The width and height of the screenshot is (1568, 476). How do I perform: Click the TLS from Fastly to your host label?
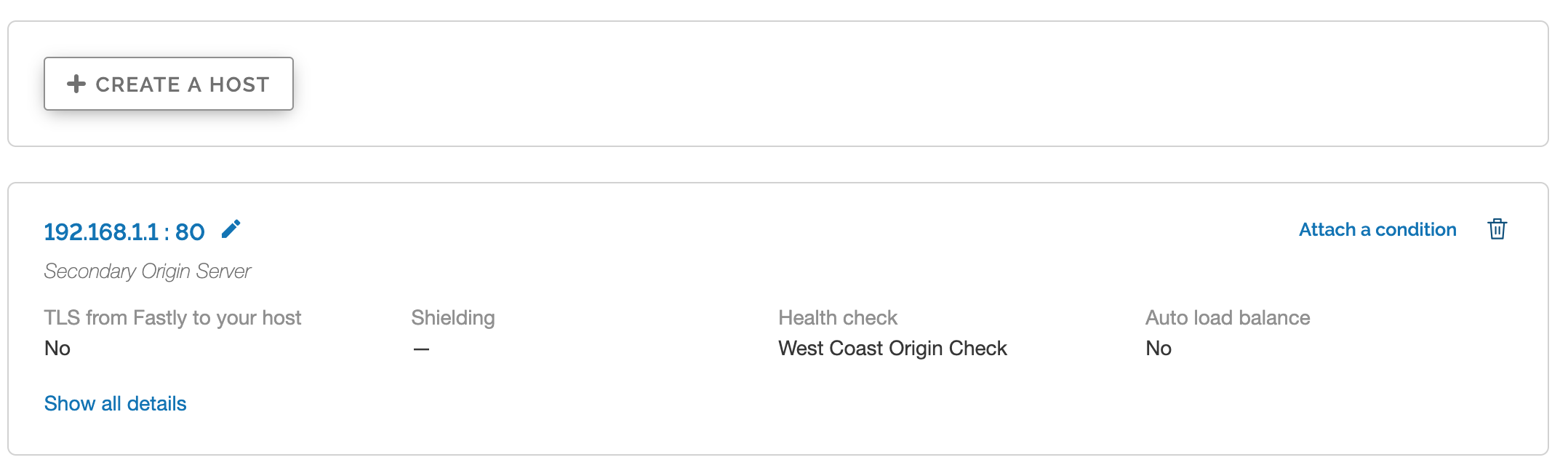[172, 317]
